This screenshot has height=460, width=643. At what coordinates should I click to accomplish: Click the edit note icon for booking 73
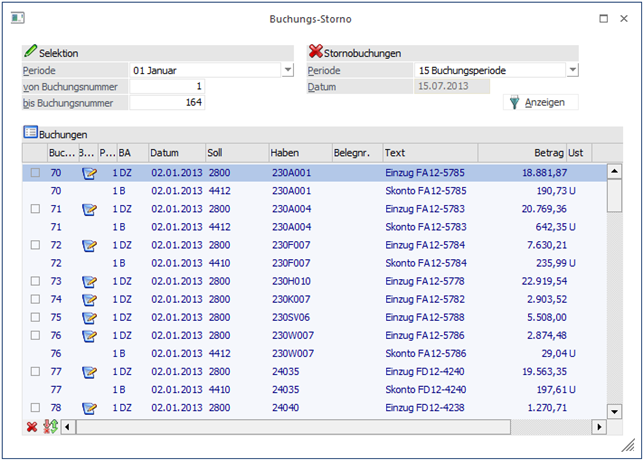[x=89, y=281]
